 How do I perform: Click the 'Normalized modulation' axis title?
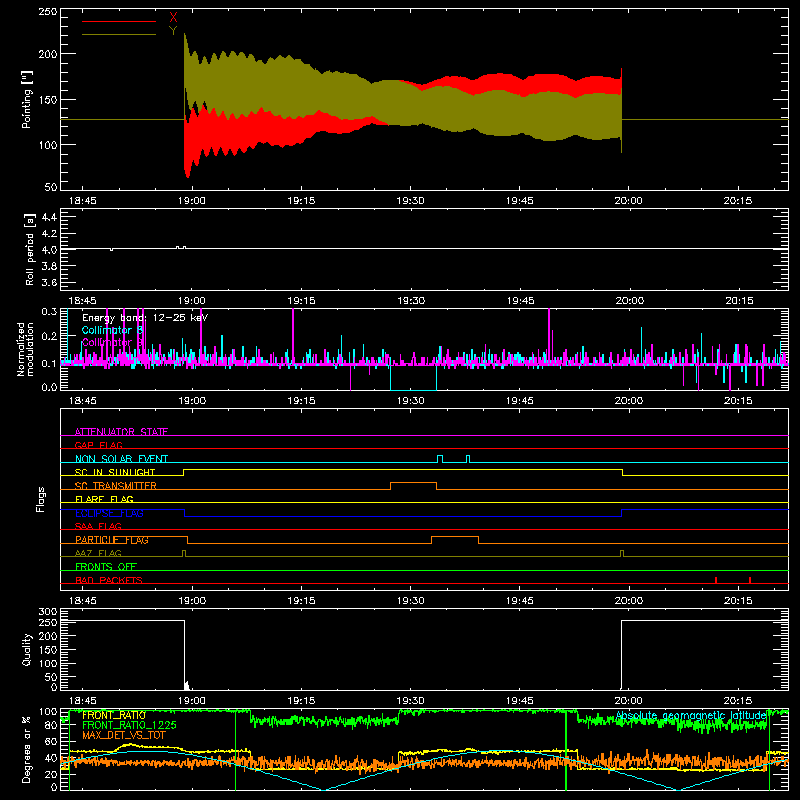pyautogui.click(x=25, y=349)
